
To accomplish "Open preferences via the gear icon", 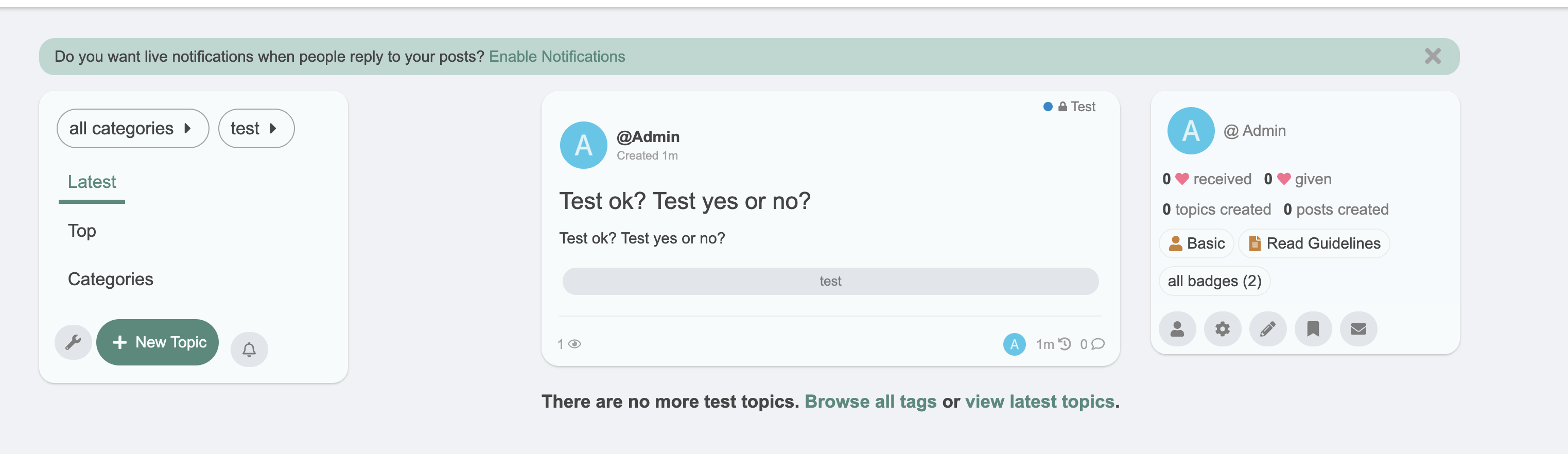I will [1222, 329].
